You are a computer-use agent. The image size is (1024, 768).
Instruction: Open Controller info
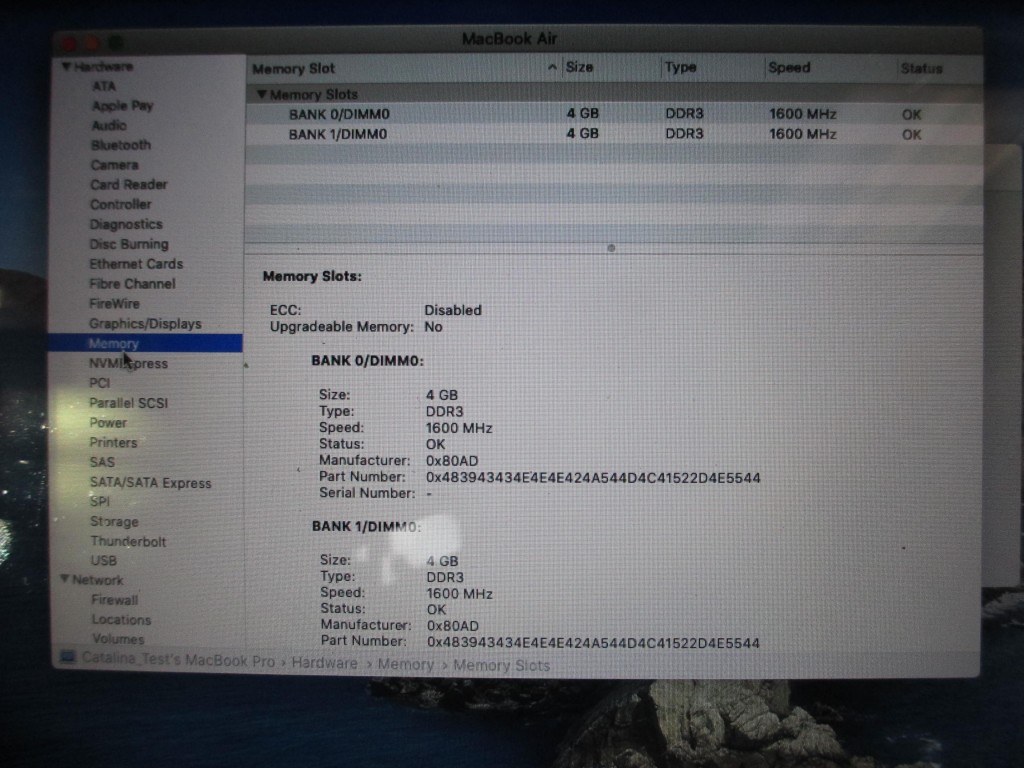[x=121, y=204]
